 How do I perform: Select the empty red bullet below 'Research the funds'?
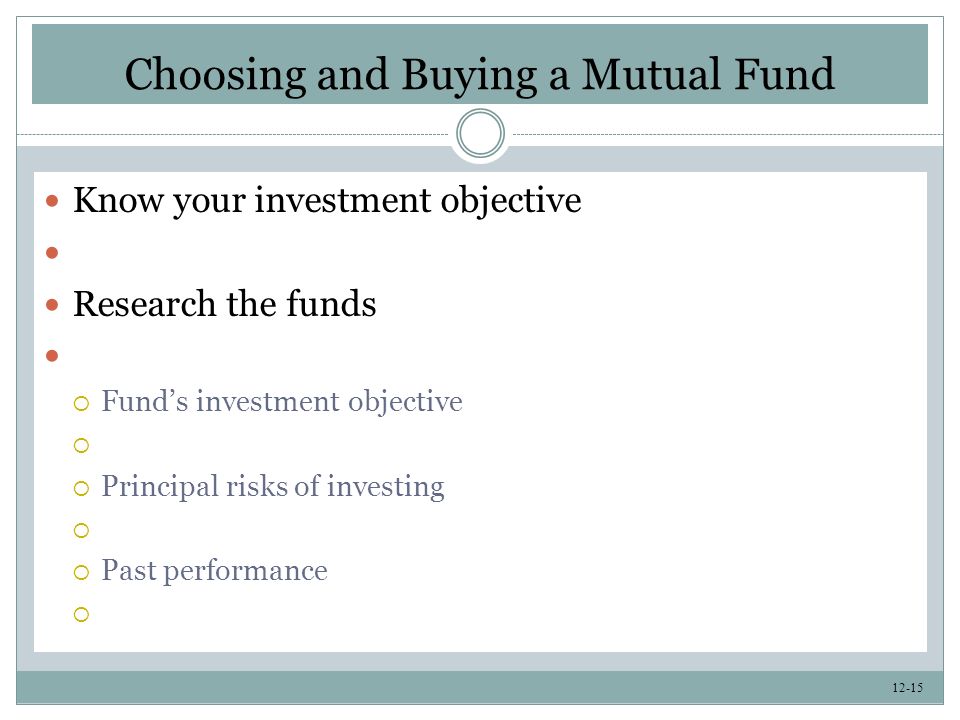52,355
